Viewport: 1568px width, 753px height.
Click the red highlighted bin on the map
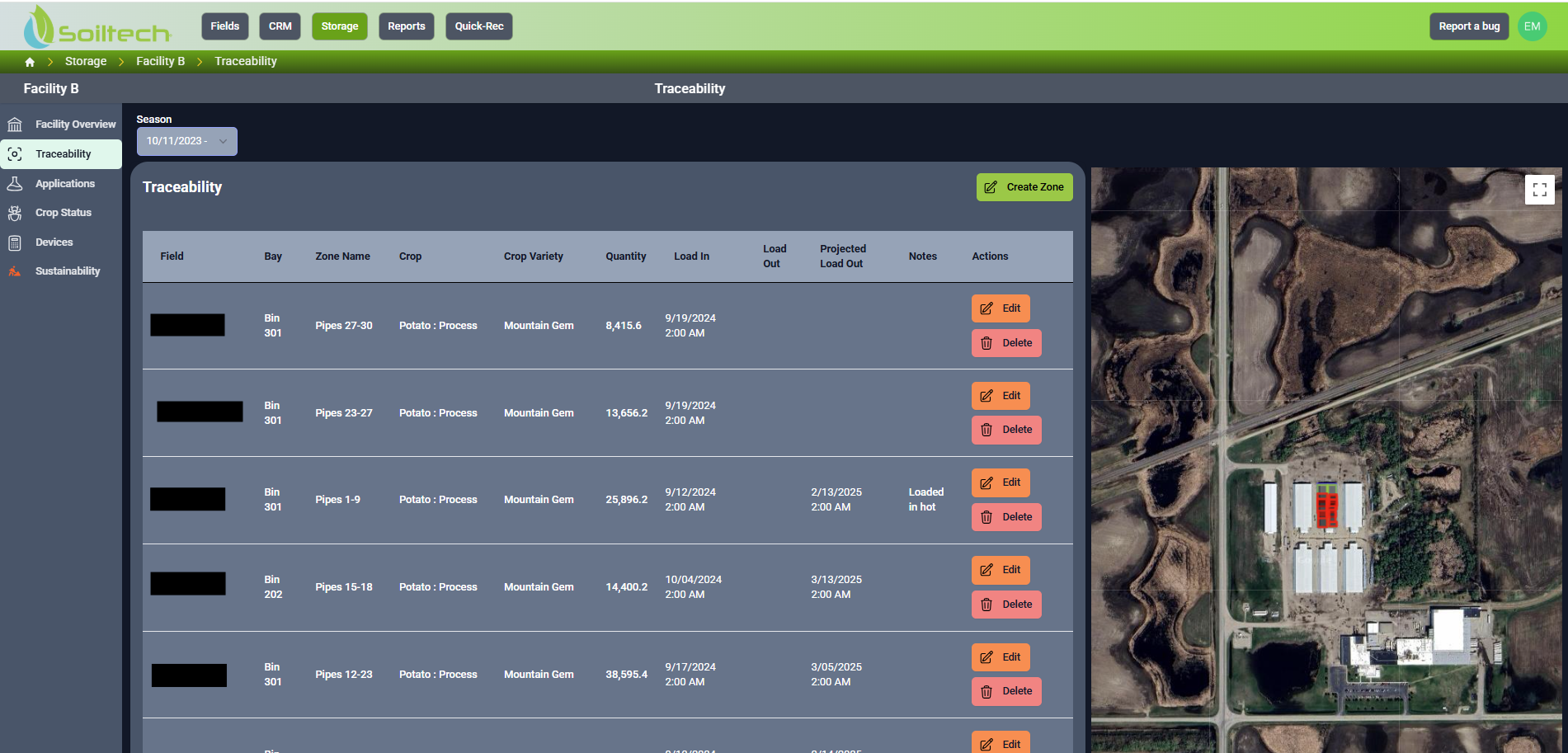pyautogui.click(x=1326, y=510)
